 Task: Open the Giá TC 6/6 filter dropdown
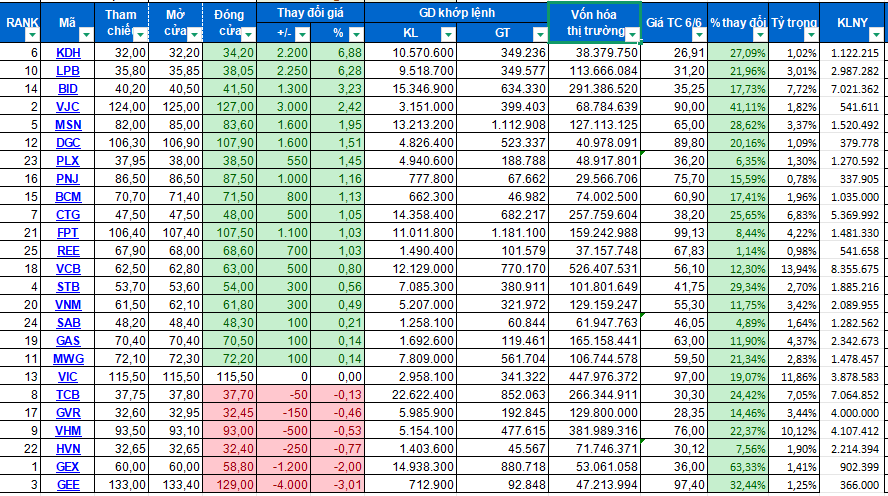699,35
